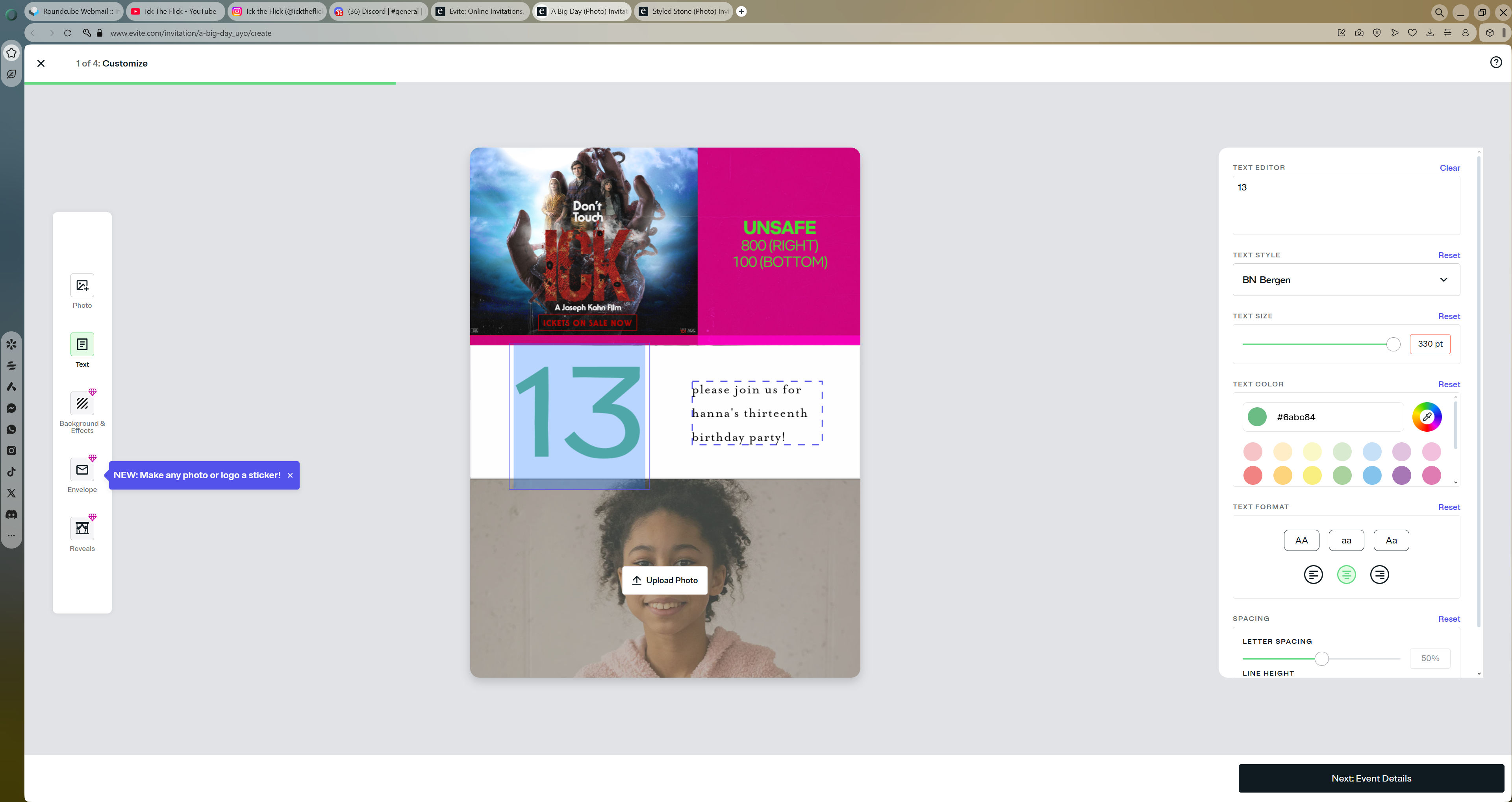Open Instagram in browser sidebar

click(11, 451)
